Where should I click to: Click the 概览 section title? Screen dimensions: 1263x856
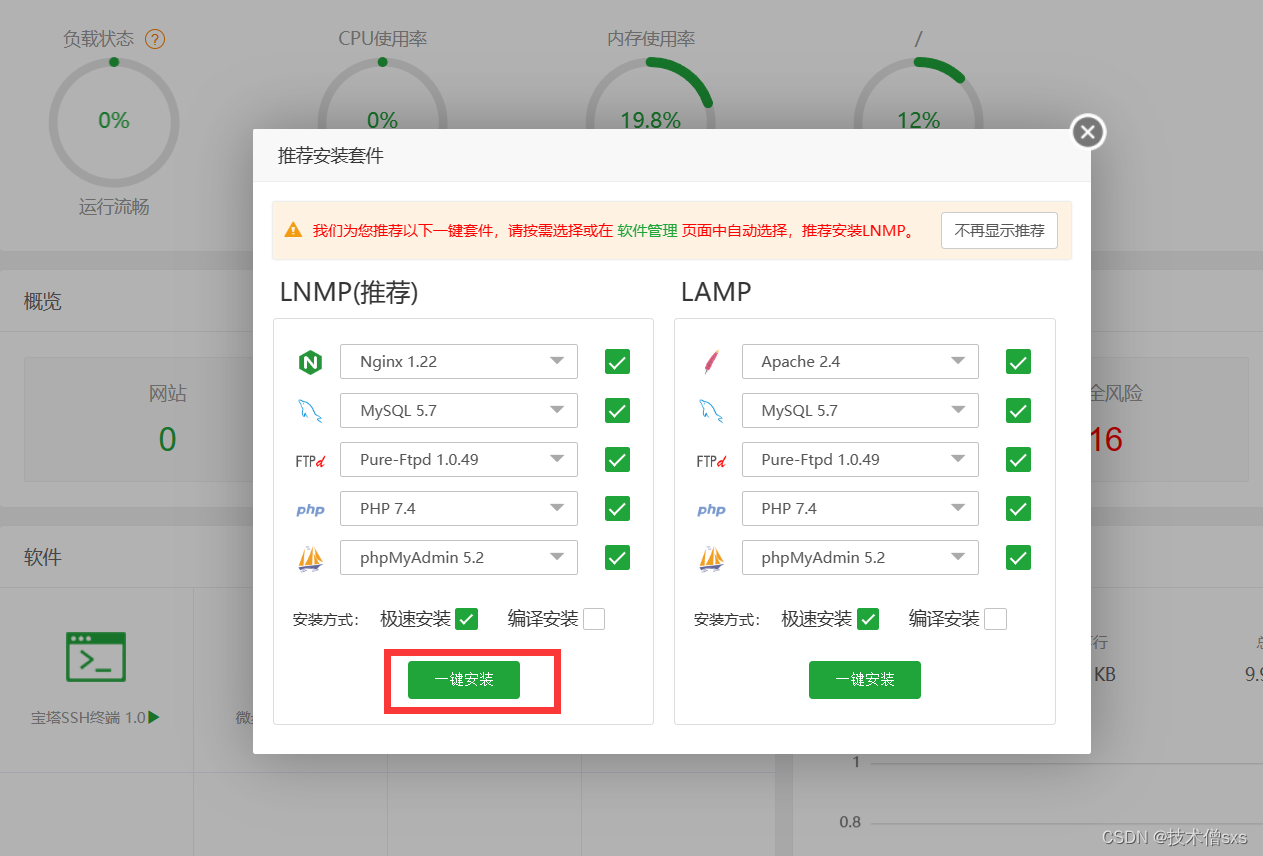pos(43,301)
